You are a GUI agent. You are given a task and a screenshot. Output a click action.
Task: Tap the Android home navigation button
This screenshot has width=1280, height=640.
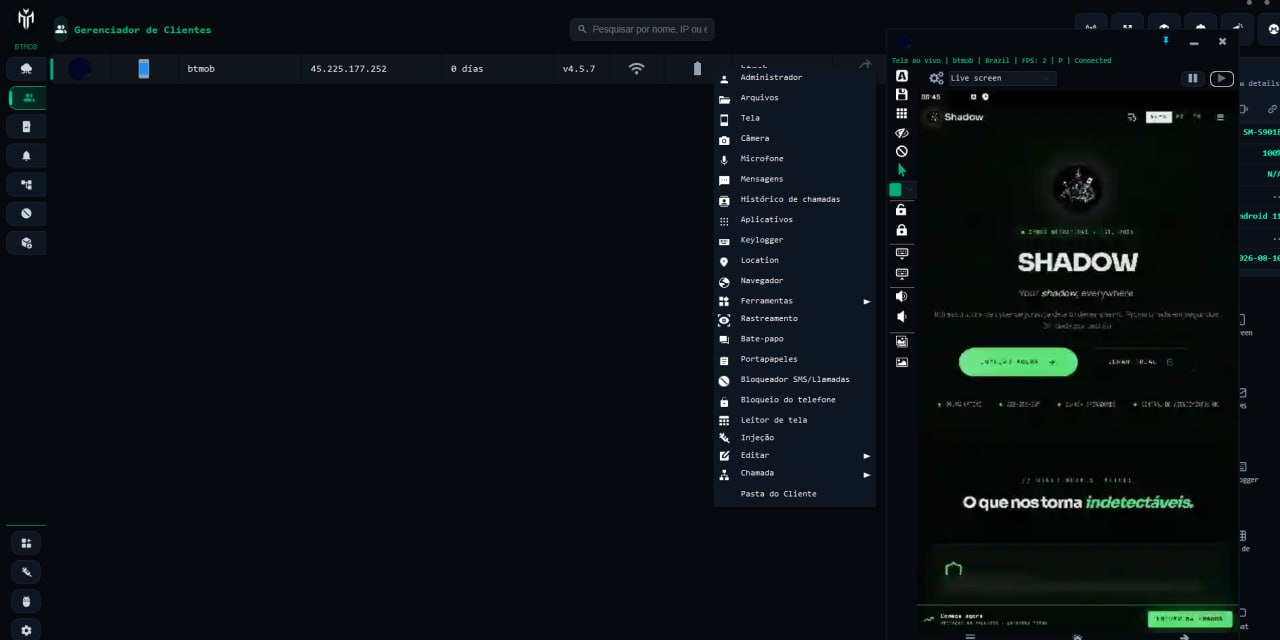coord(1077,636)
